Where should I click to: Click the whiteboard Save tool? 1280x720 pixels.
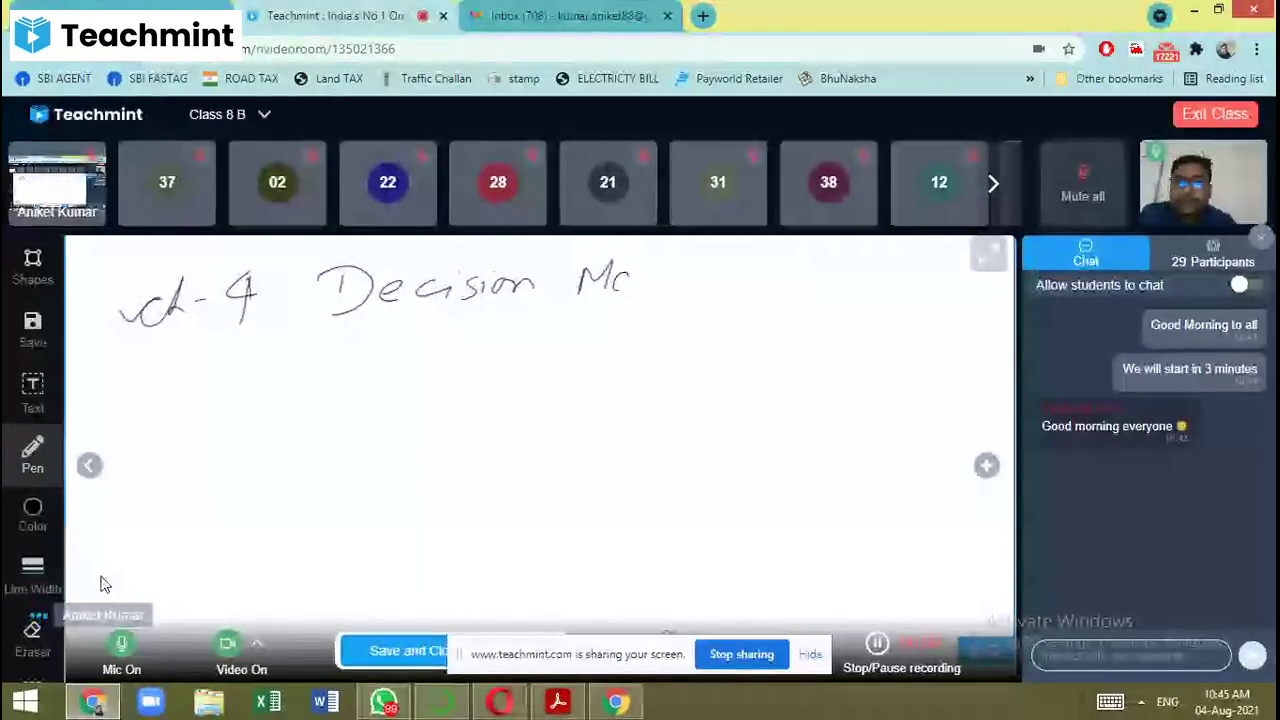click(x=32, y=329)
